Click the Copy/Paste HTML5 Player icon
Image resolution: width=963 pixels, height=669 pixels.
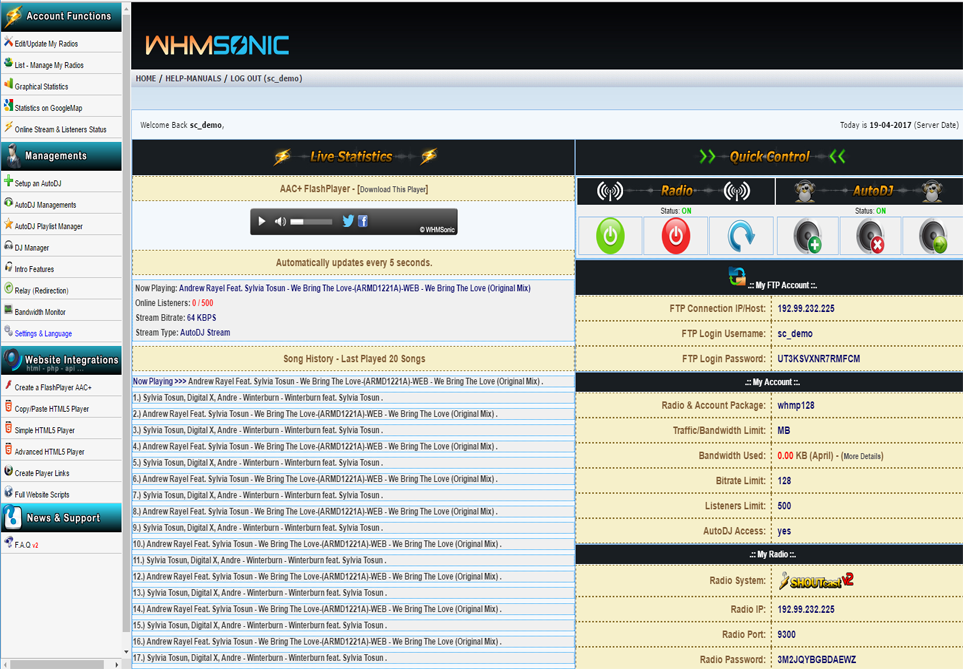(x=9, y=407)
